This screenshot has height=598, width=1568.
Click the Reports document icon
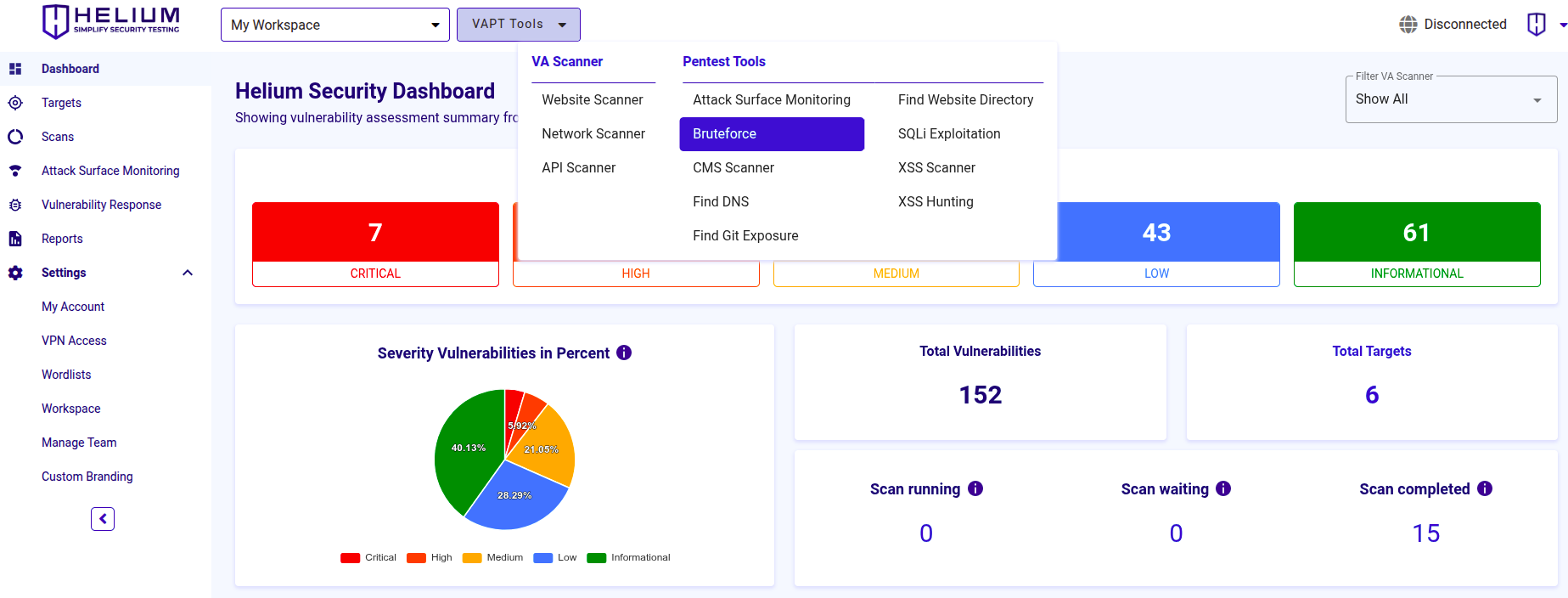(x=15, y=239)
